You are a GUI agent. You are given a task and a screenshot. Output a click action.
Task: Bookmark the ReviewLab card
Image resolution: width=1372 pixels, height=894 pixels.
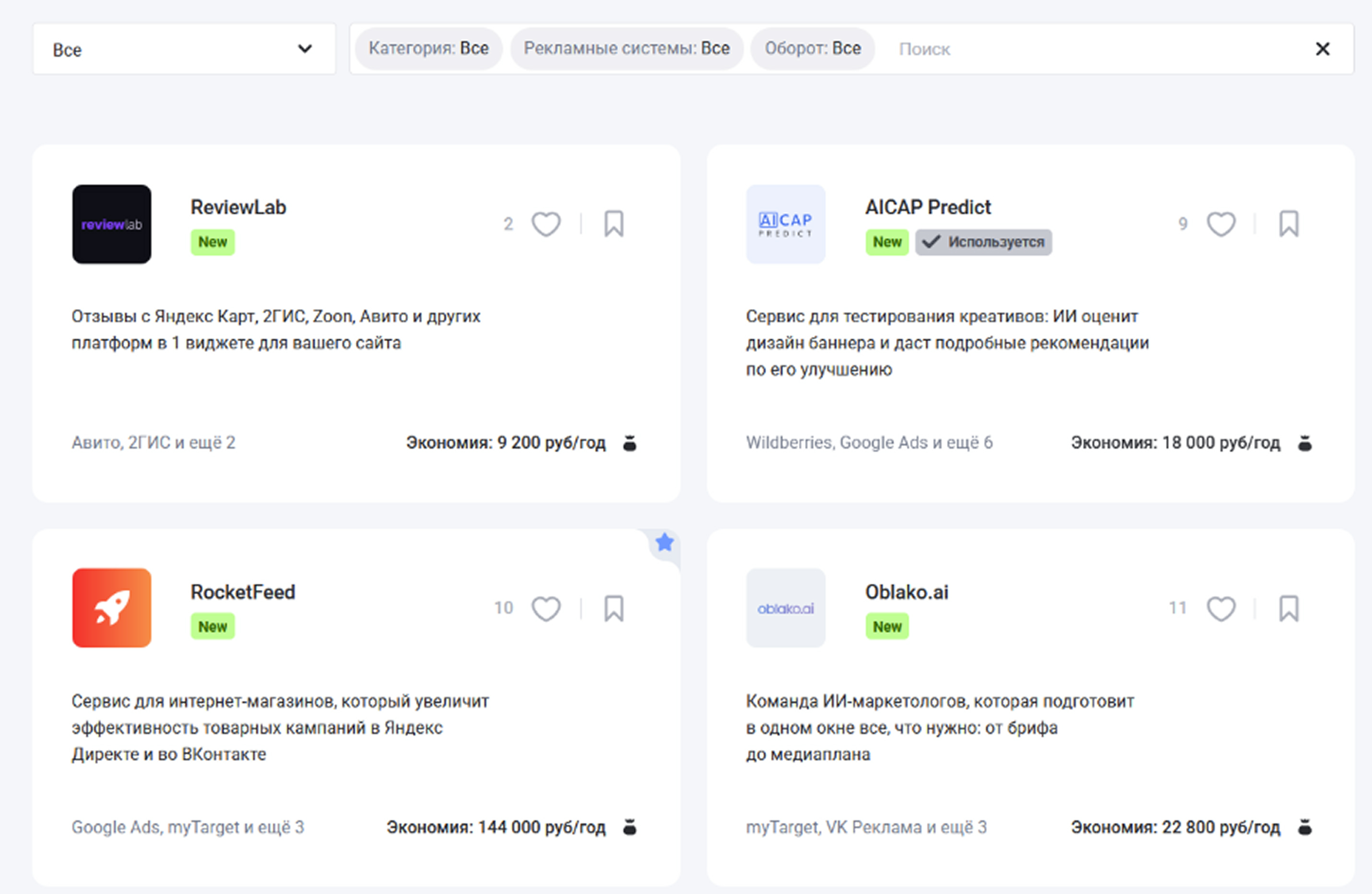point(614,224)
